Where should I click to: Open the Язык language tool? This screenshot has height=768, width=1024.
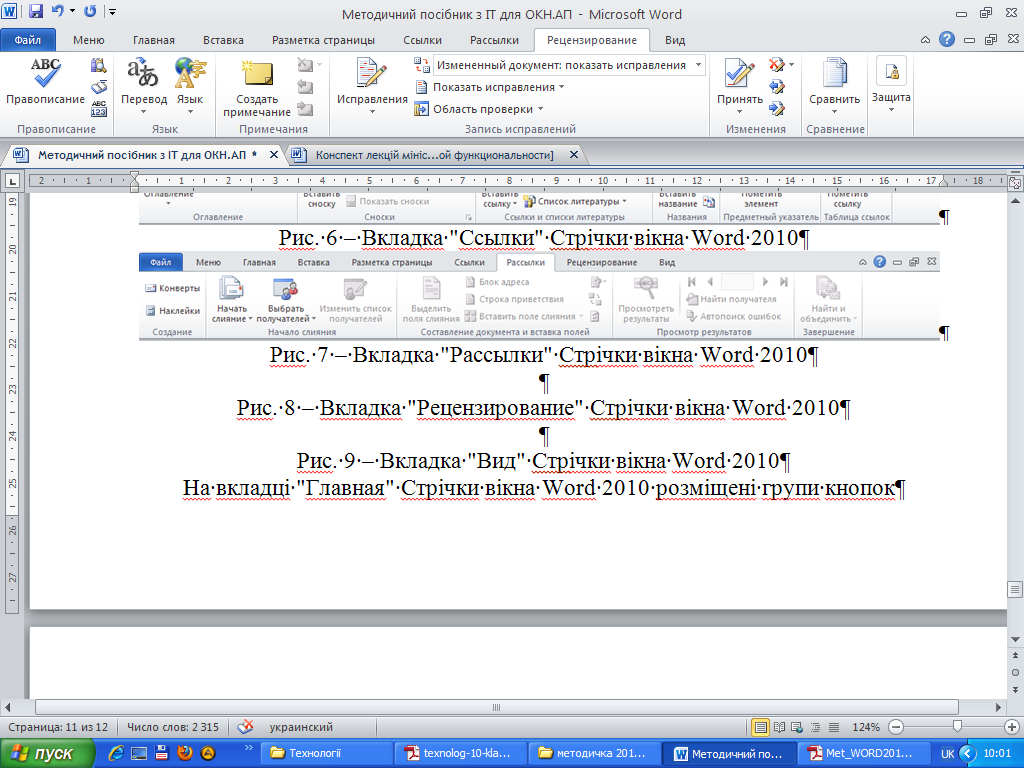pos(190,81)
